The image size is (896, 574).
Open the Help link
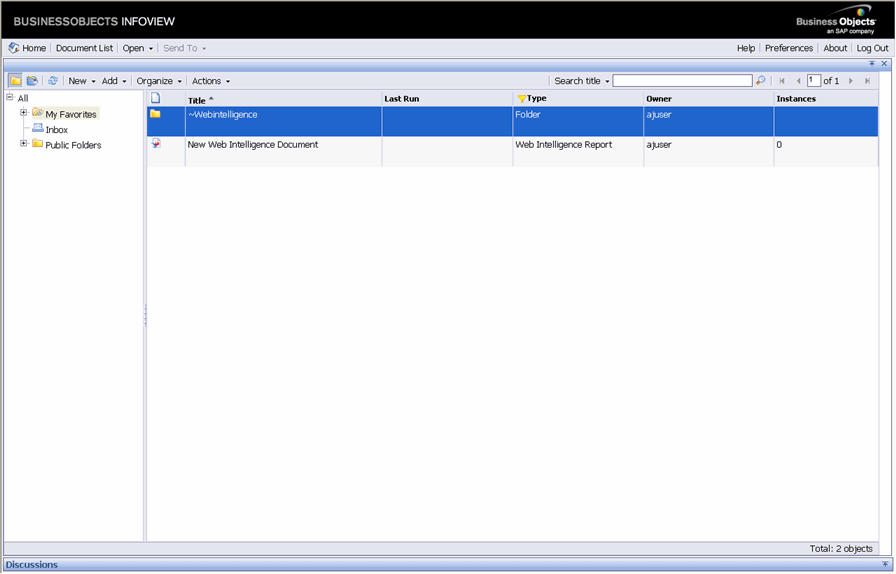click(x=746, y=48)
